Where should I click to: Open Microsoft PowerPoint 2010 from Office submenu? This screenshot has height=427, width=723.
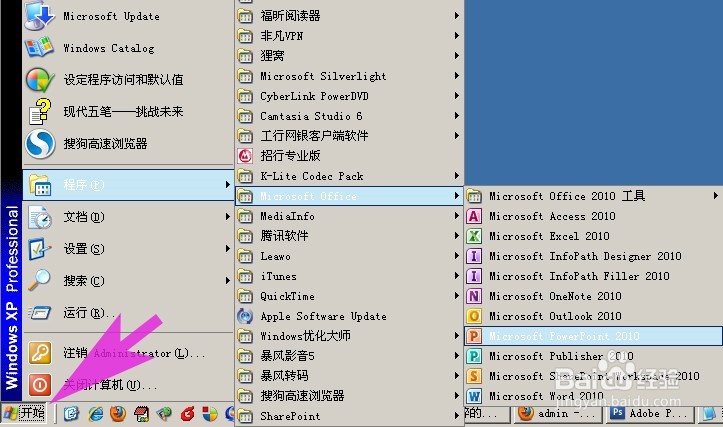[593, 336]
